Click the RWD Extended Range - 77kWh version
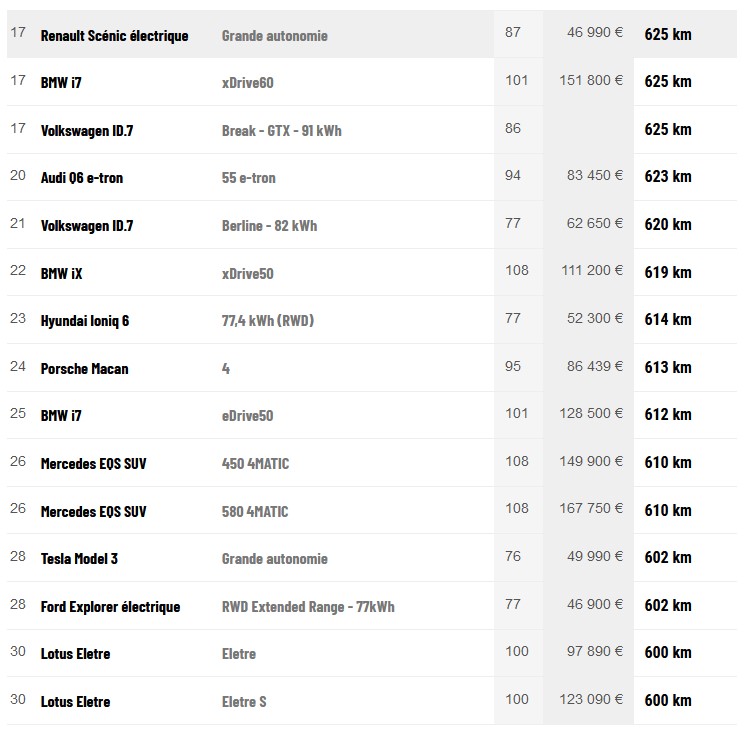745x736 pixels. point(308,606)
